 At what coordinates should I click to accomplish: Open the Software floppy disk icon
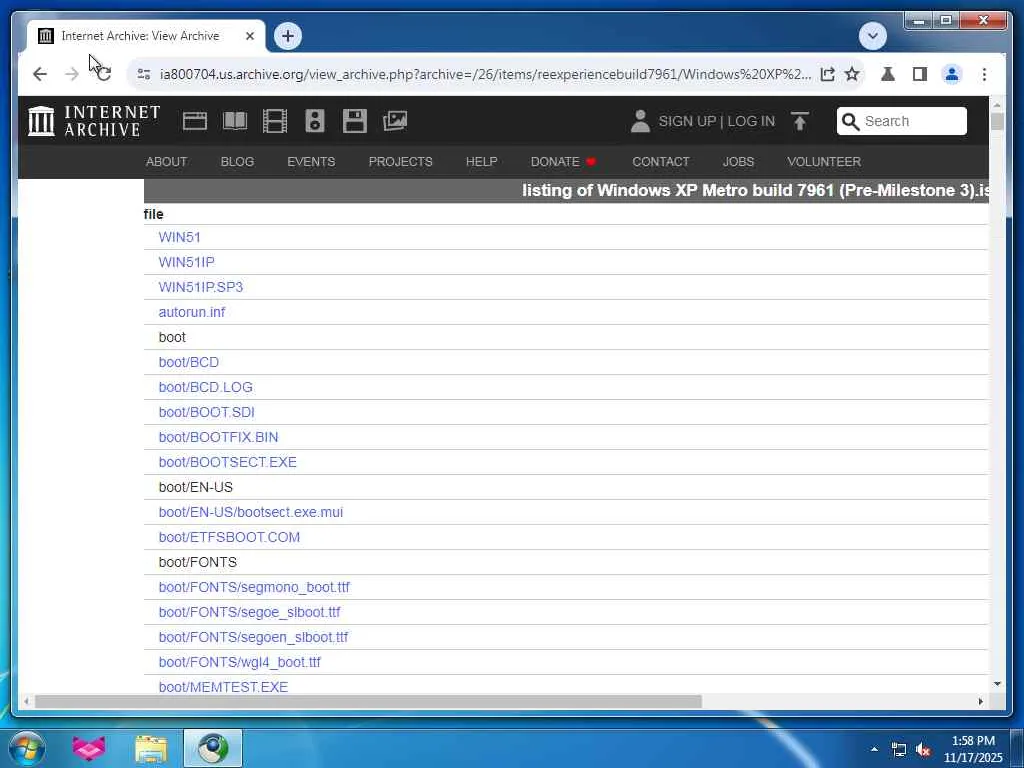point(355,121)
